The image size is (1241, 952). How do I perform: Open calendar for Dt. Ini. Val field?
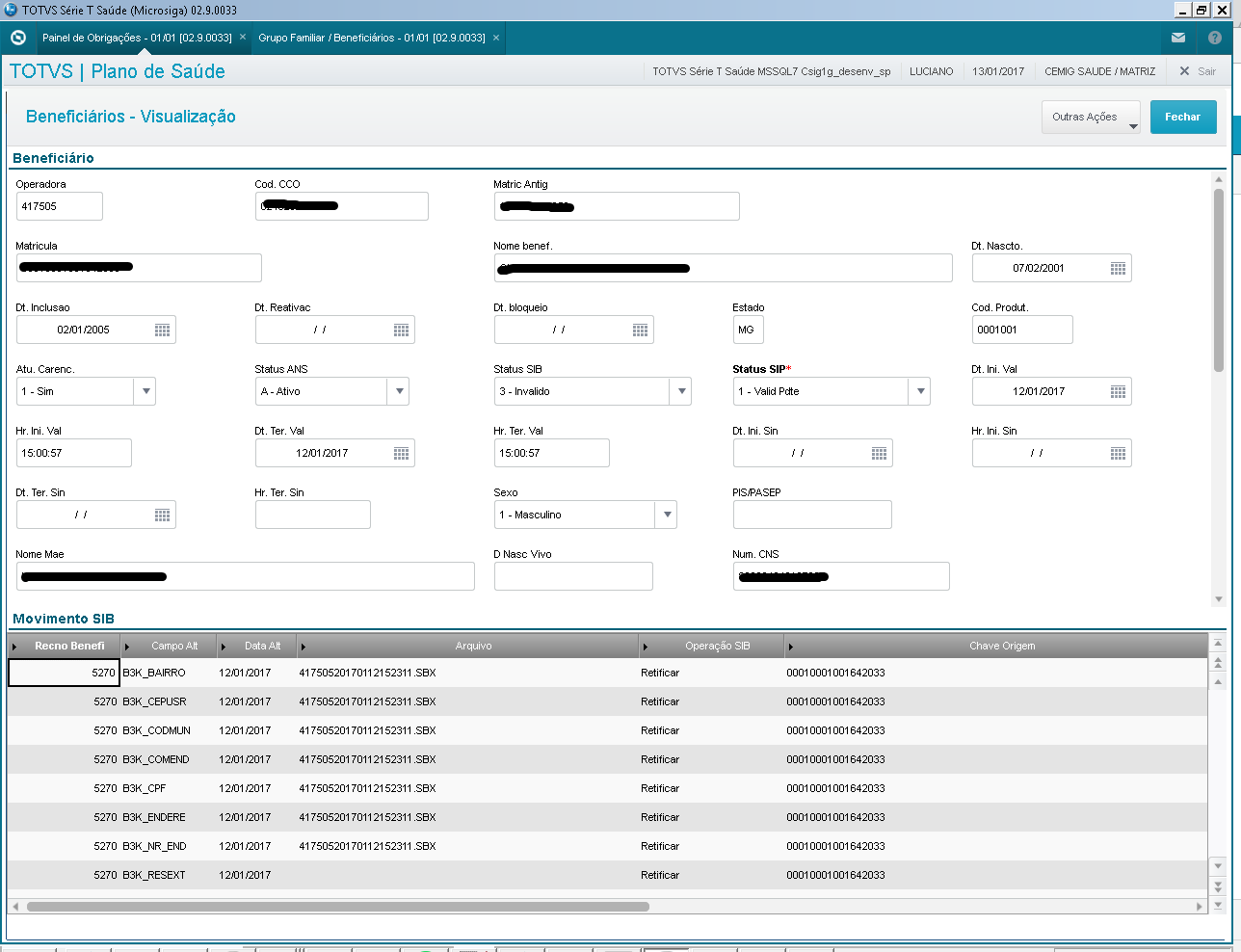[1118, 391]
